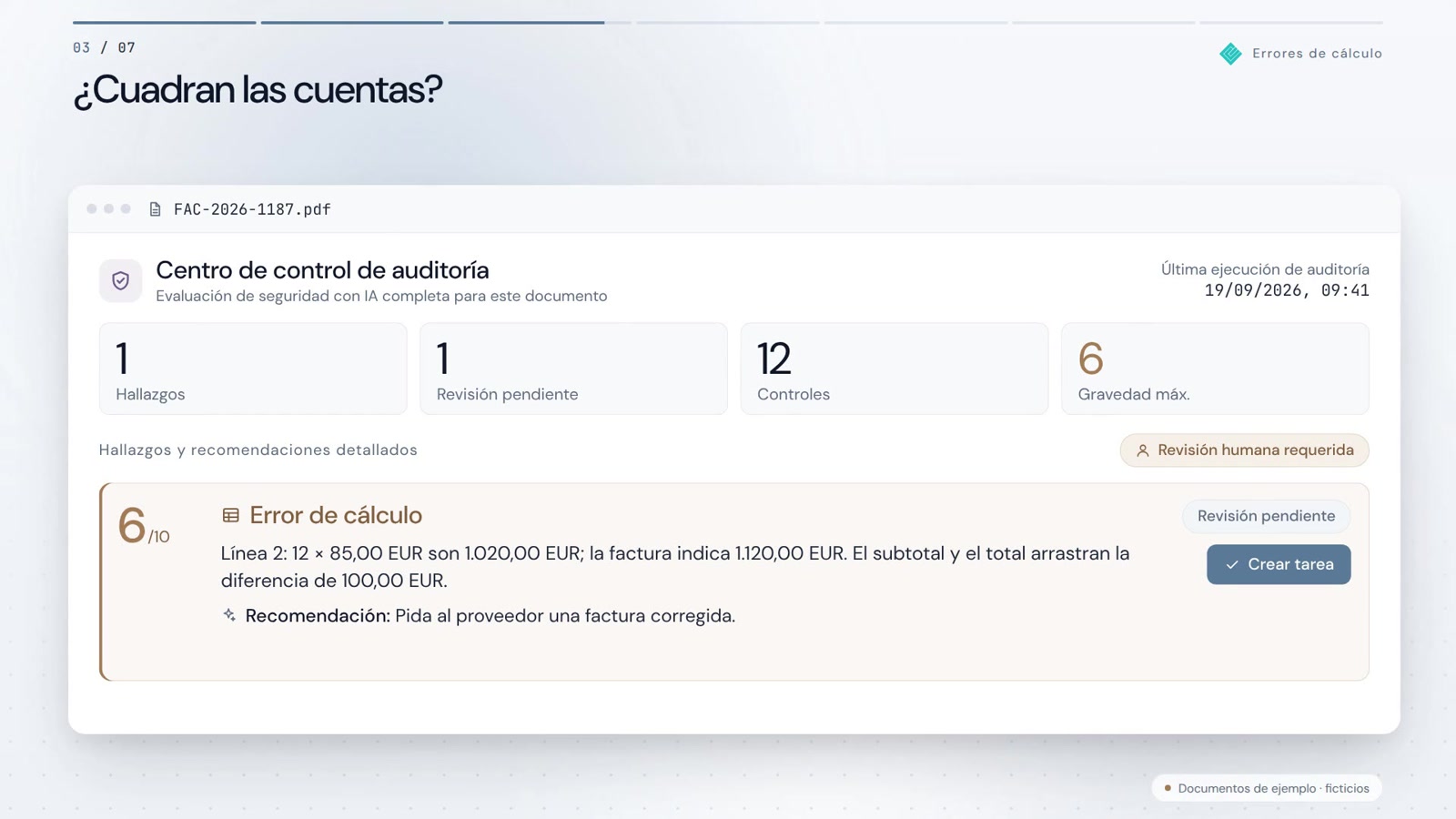Click the Línea 2 calculation description text

pyautogui.click(x=675, y=567)
